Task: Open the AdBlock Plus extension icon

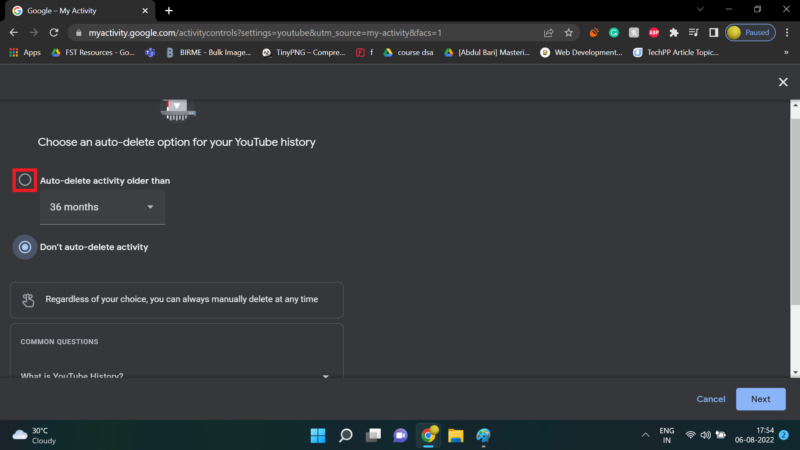Action: [x=654, y=33]
